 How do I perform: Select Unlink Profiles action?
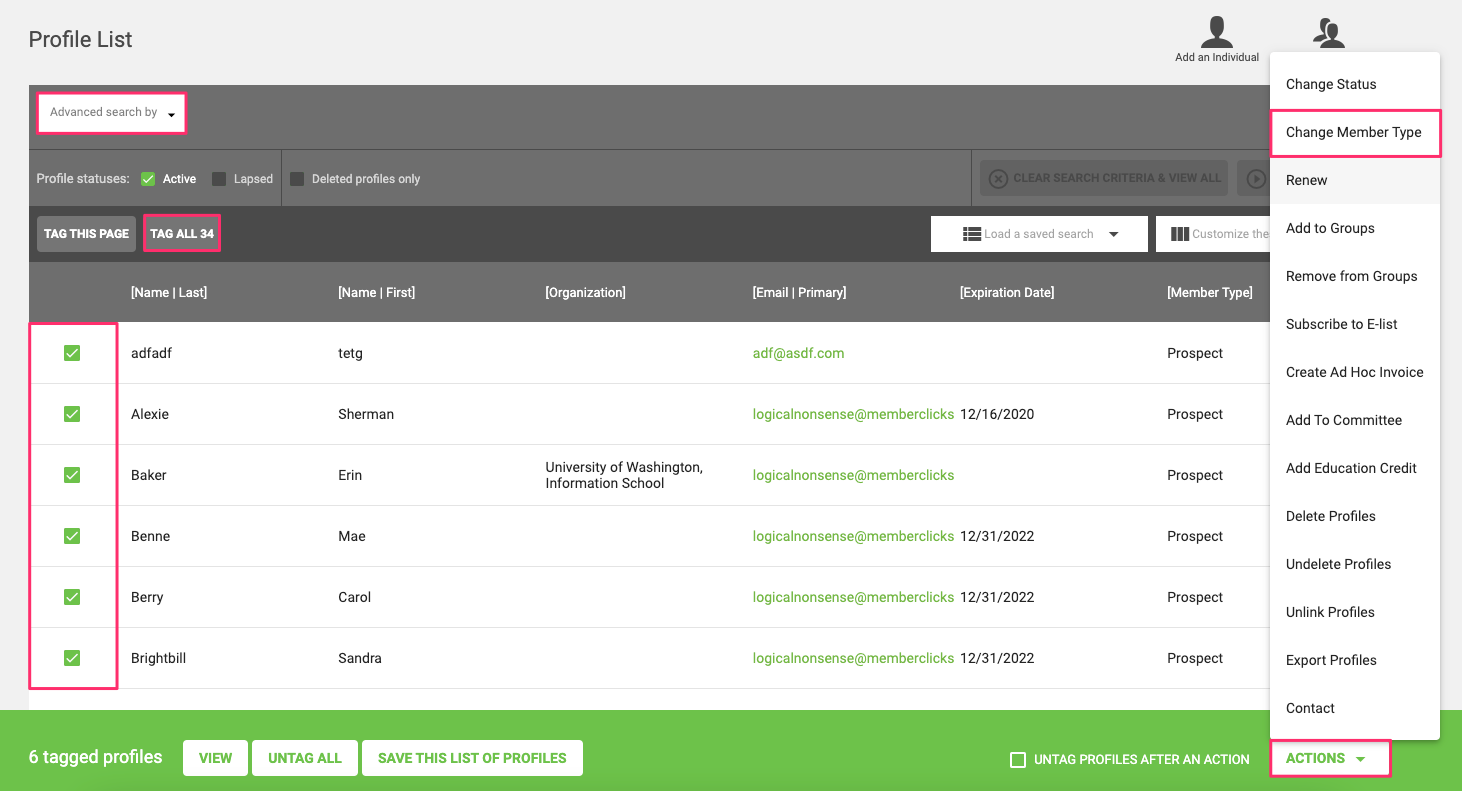click(x=1354, y=612)
